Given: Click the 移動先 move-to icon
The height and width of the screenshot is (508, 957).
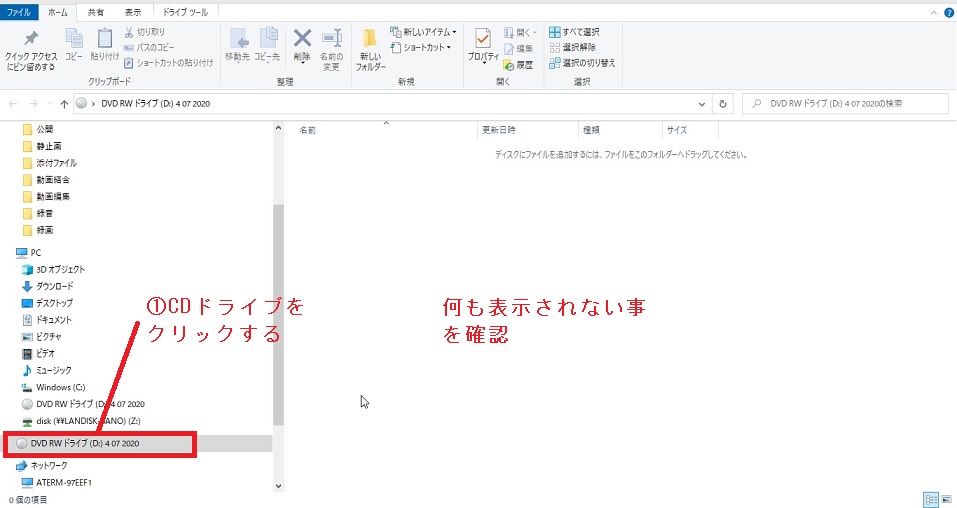Looking at the screenshot, I should [x=237, y=39].
